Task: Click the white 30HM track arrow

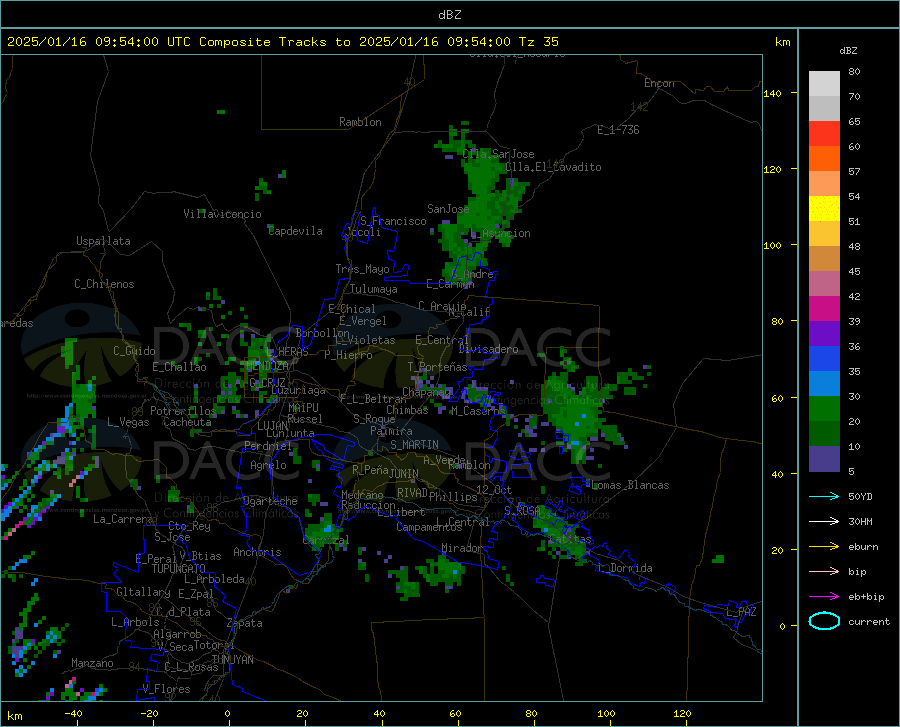Action: tap(824, 521)
